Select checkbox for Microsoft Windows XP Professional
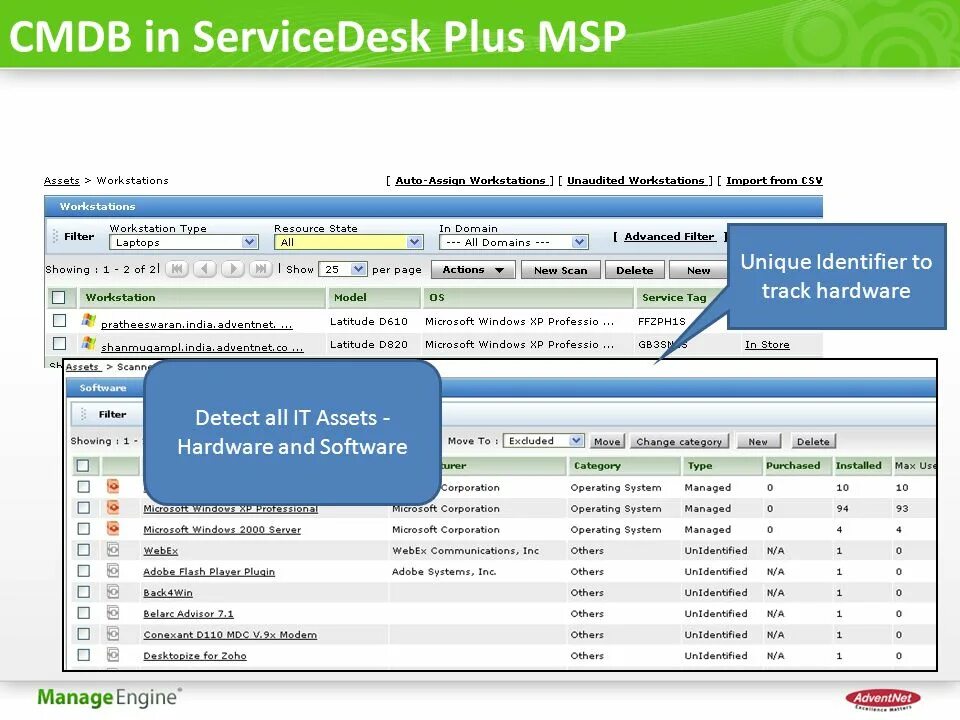Image resolution: width=960 pixels, height=720 pixels. (83, 508)
